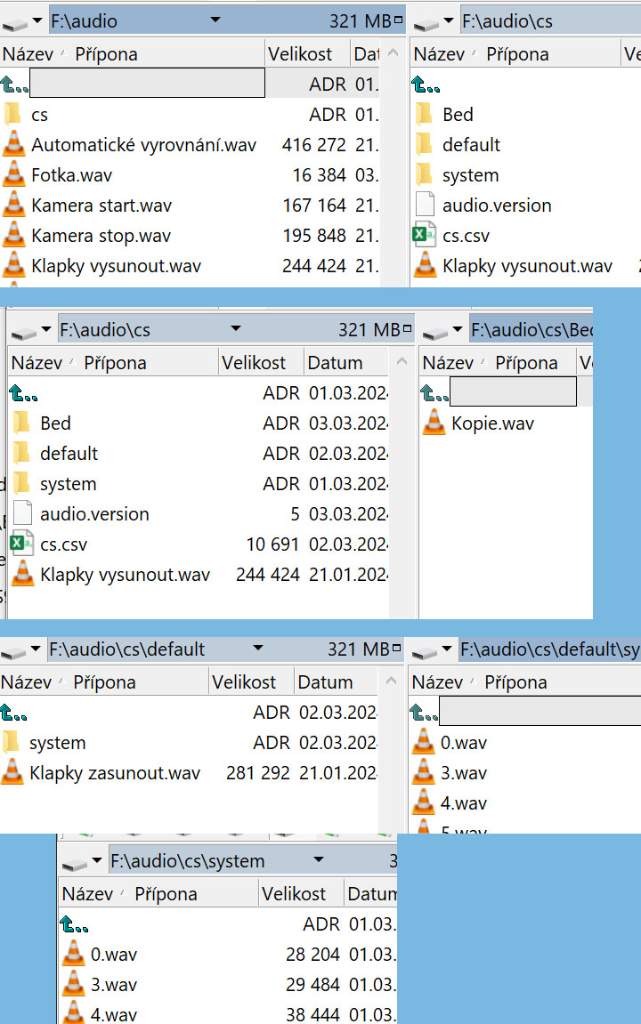Select the cs.csv Excel icon sized 10 691

pyautogui.click(x=21, y=545)
